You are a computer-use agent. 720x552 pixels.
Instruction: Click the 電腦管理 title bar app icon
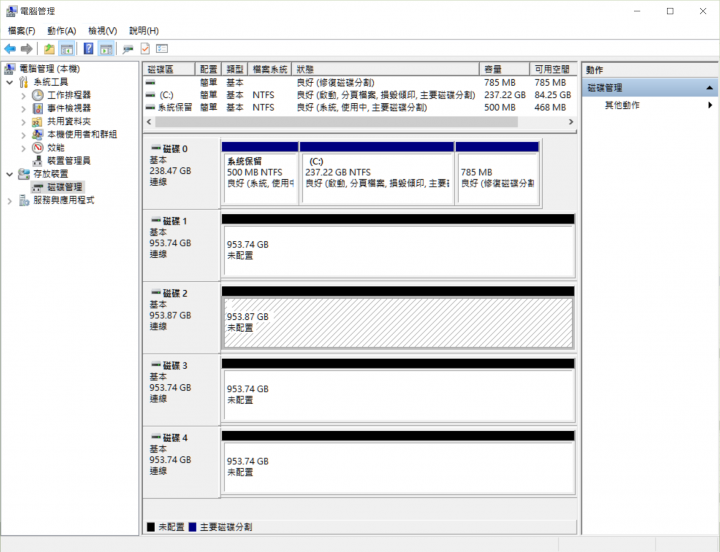point(11,11)
